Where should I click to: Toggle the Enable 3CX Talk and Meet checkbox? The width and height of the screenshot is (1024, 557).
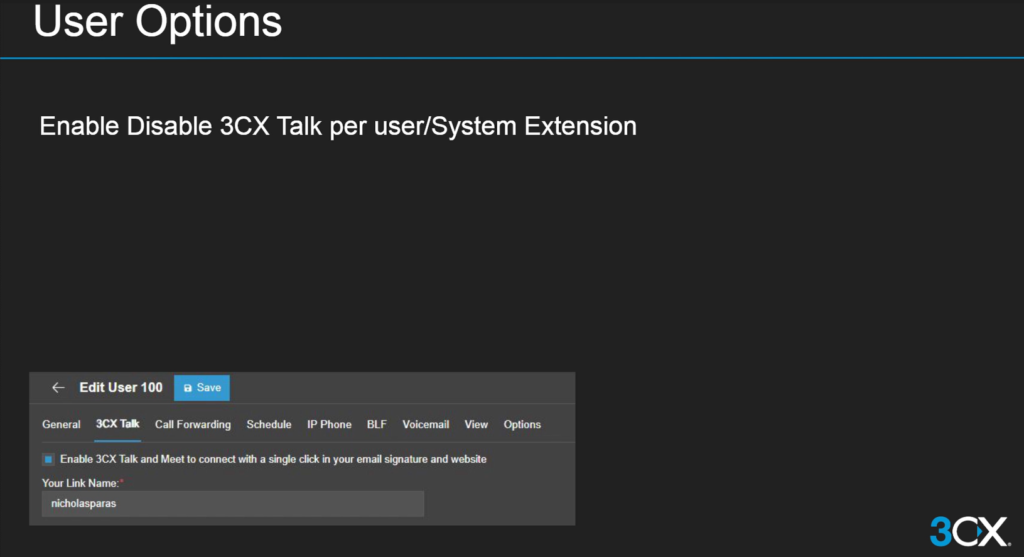click(x=48, y=459)
